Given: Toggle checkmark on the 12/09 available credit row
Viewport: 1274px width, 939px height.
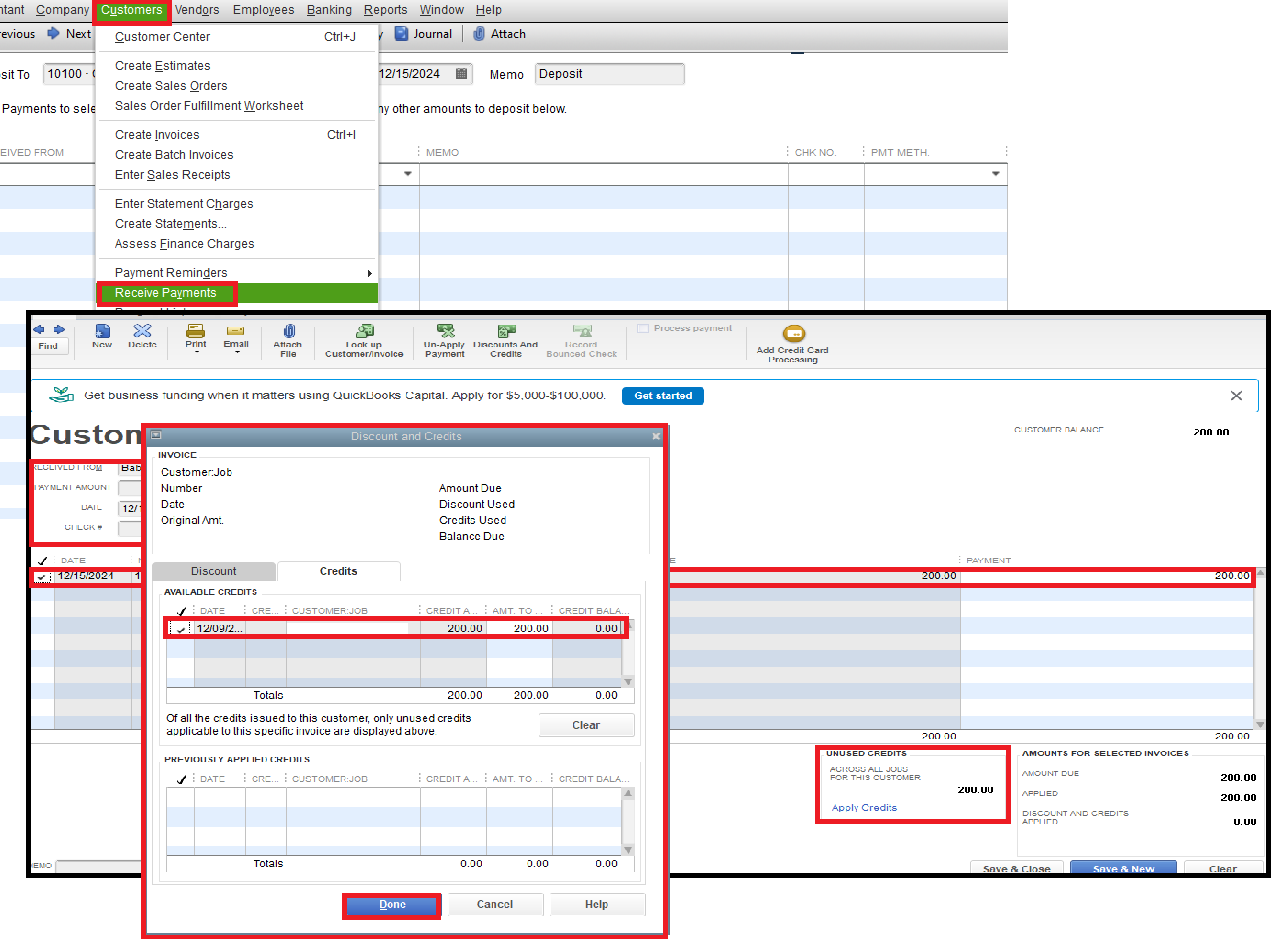Looking at the screenshot, I should [180, 629].
